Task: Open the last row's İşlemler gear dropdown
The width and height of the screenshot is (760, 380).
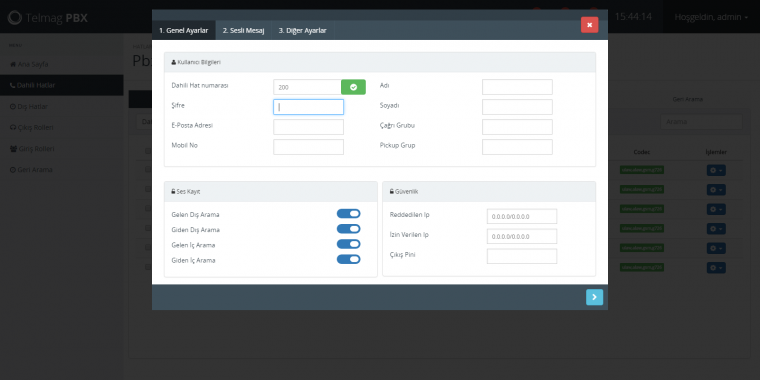Action: tap(716, 268)
